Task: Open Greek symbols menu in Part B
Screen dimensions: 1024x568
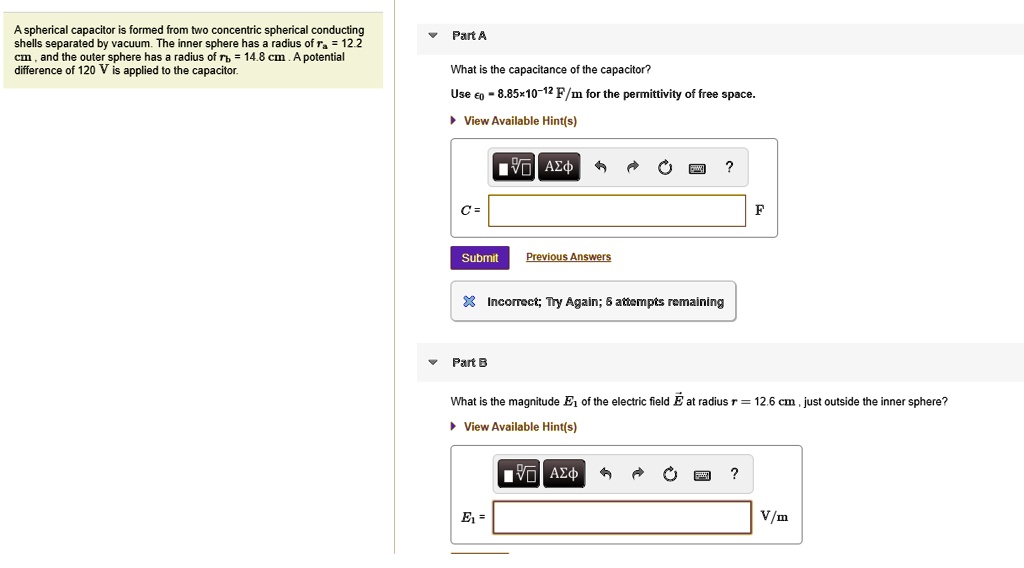Action: [564, 474]
